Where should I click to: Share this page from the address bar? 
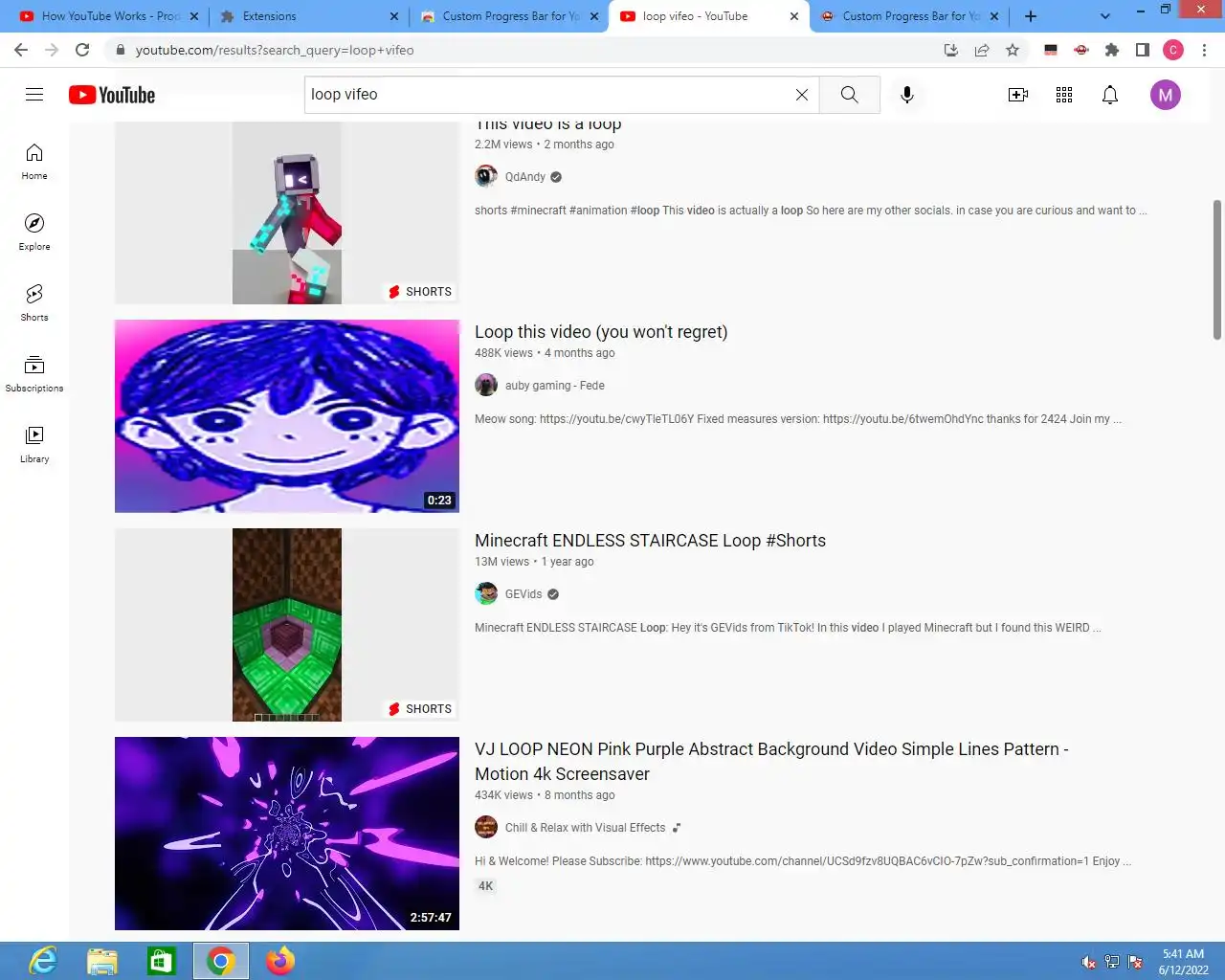[982, 50]
